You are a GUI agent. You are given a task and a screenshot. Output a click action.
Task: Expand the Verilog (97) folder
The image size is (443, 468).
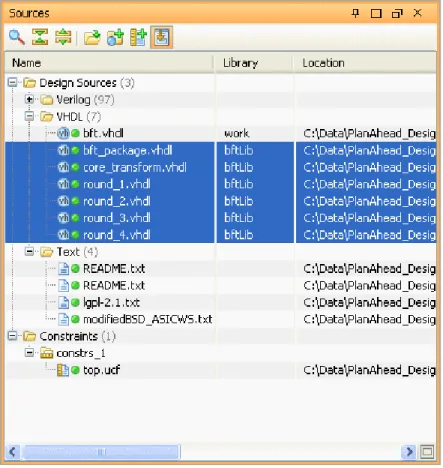29,99
